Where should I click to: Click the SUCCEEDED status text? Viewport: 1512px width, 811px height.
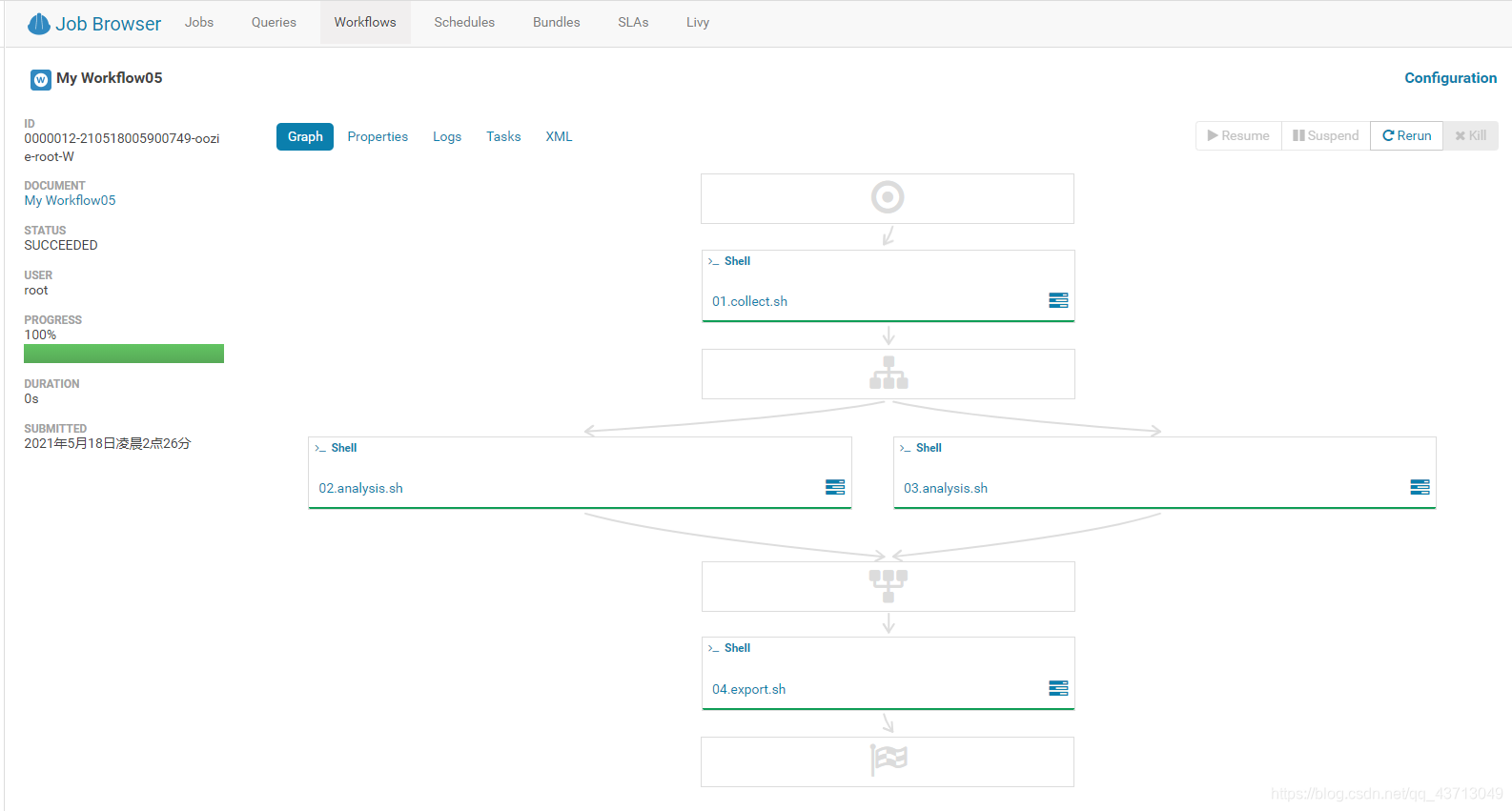(61, 245)
